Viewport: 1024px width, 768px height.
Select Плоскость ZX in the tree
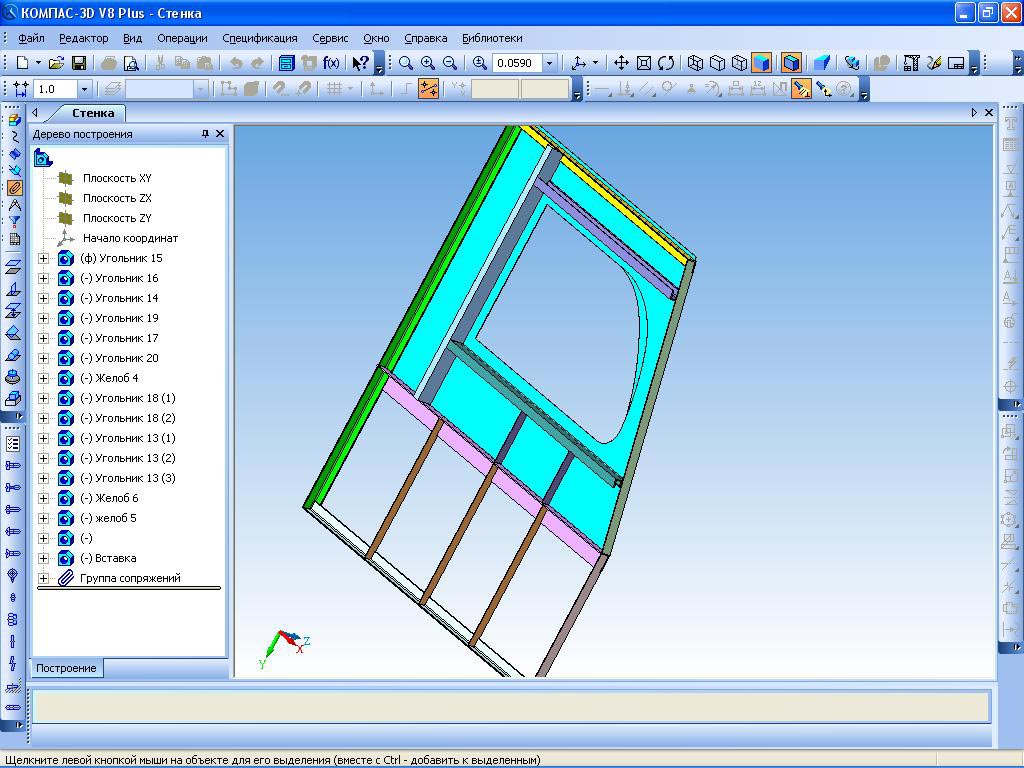(117, 198)
